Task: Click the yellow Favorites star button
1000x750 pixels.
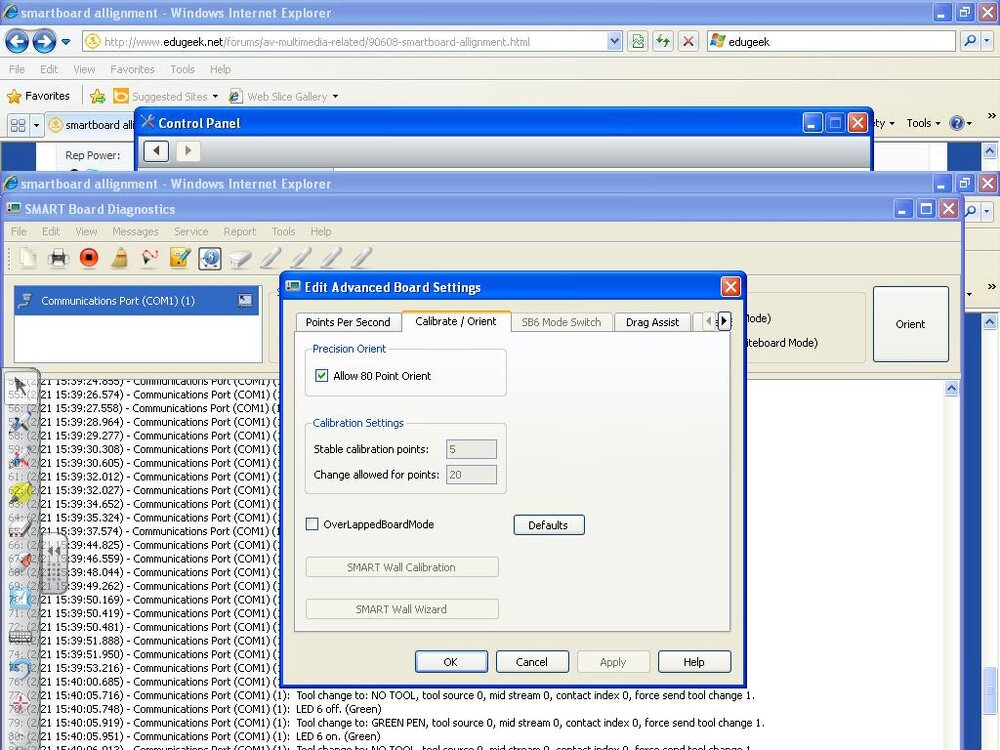Action: pos(38,96)
